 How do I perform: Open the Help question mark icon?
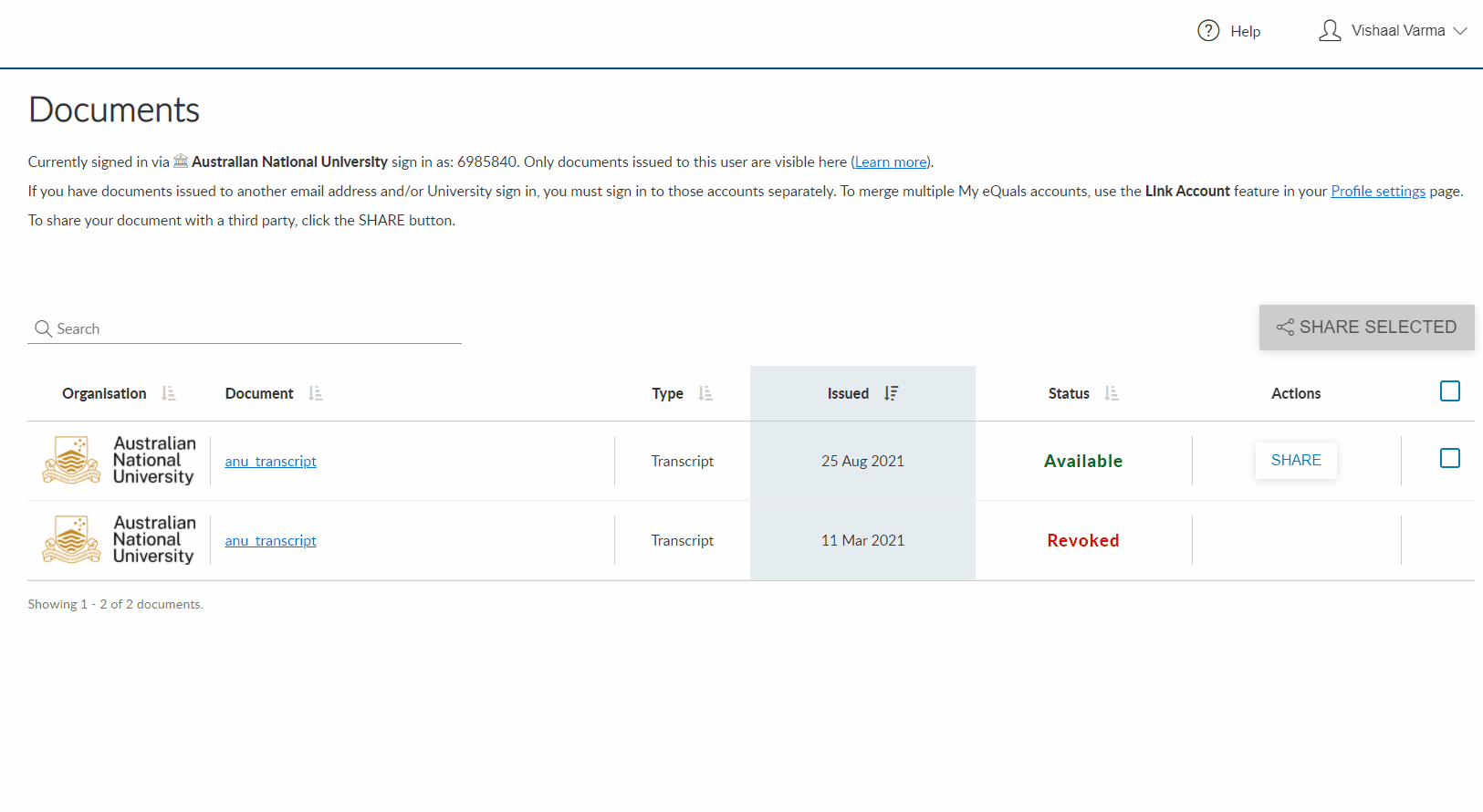[x=1208, y=31]
